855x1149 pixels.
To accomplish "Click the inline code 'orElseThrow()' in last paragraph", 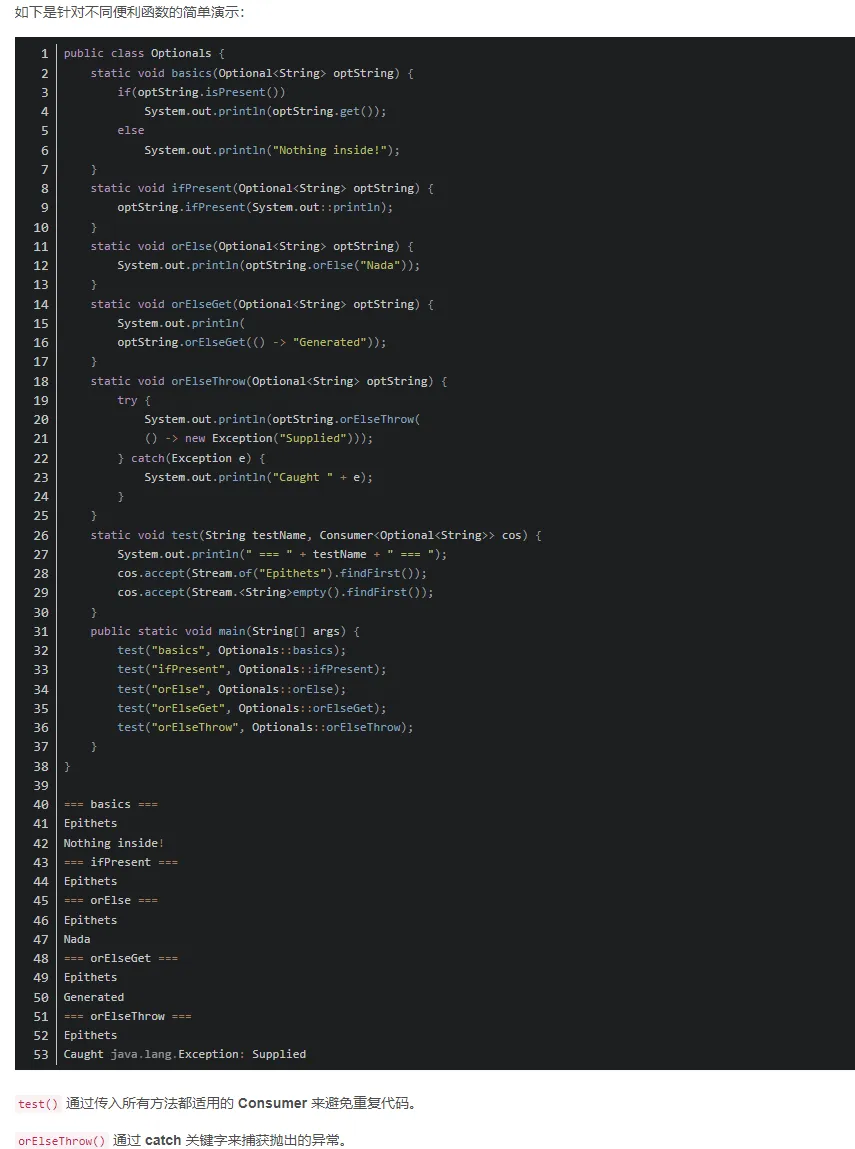I will [x=62, y=1140].
